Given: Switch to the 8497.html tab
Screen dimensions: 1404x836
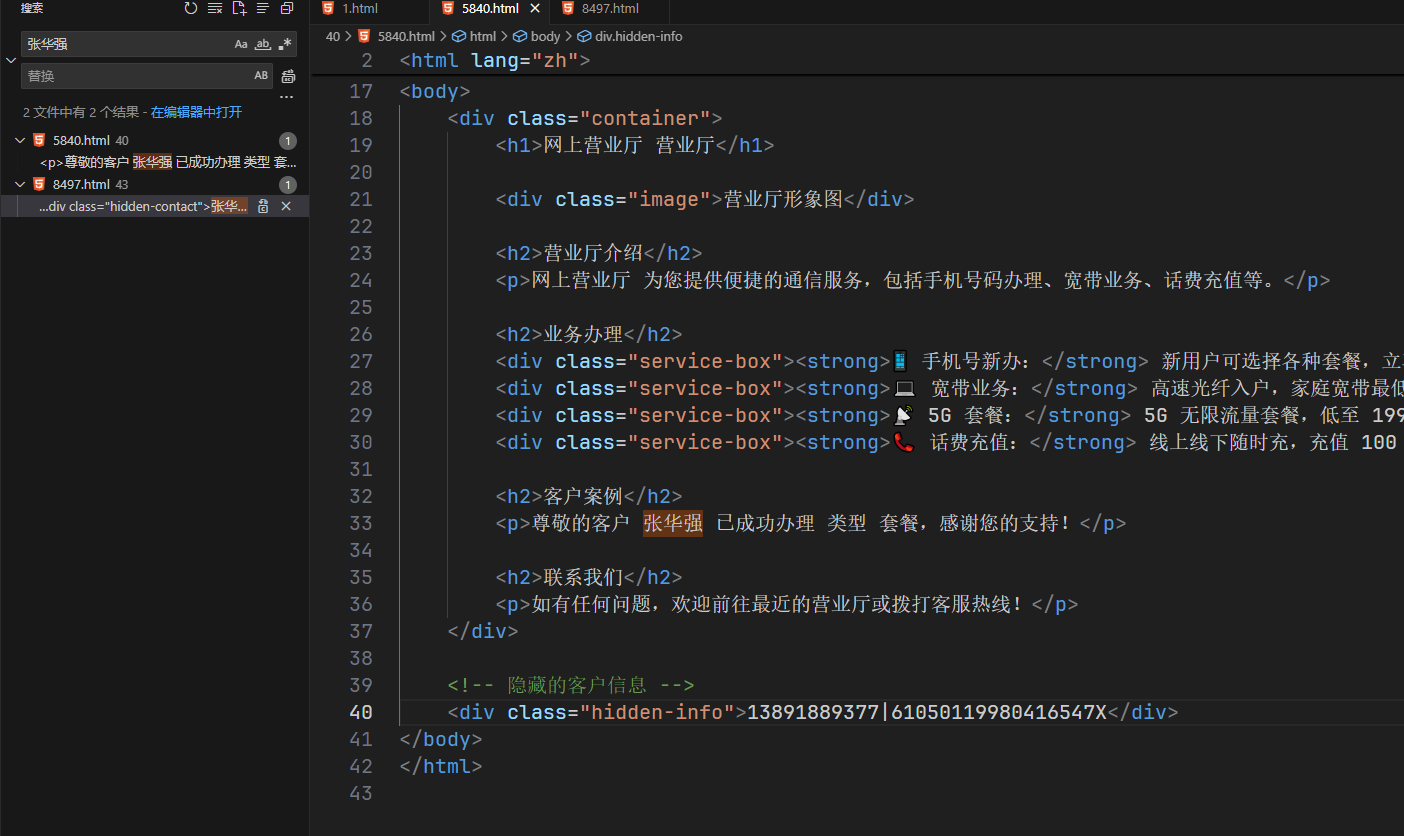Looking at the screenshot, I should (x=610, y=8).
